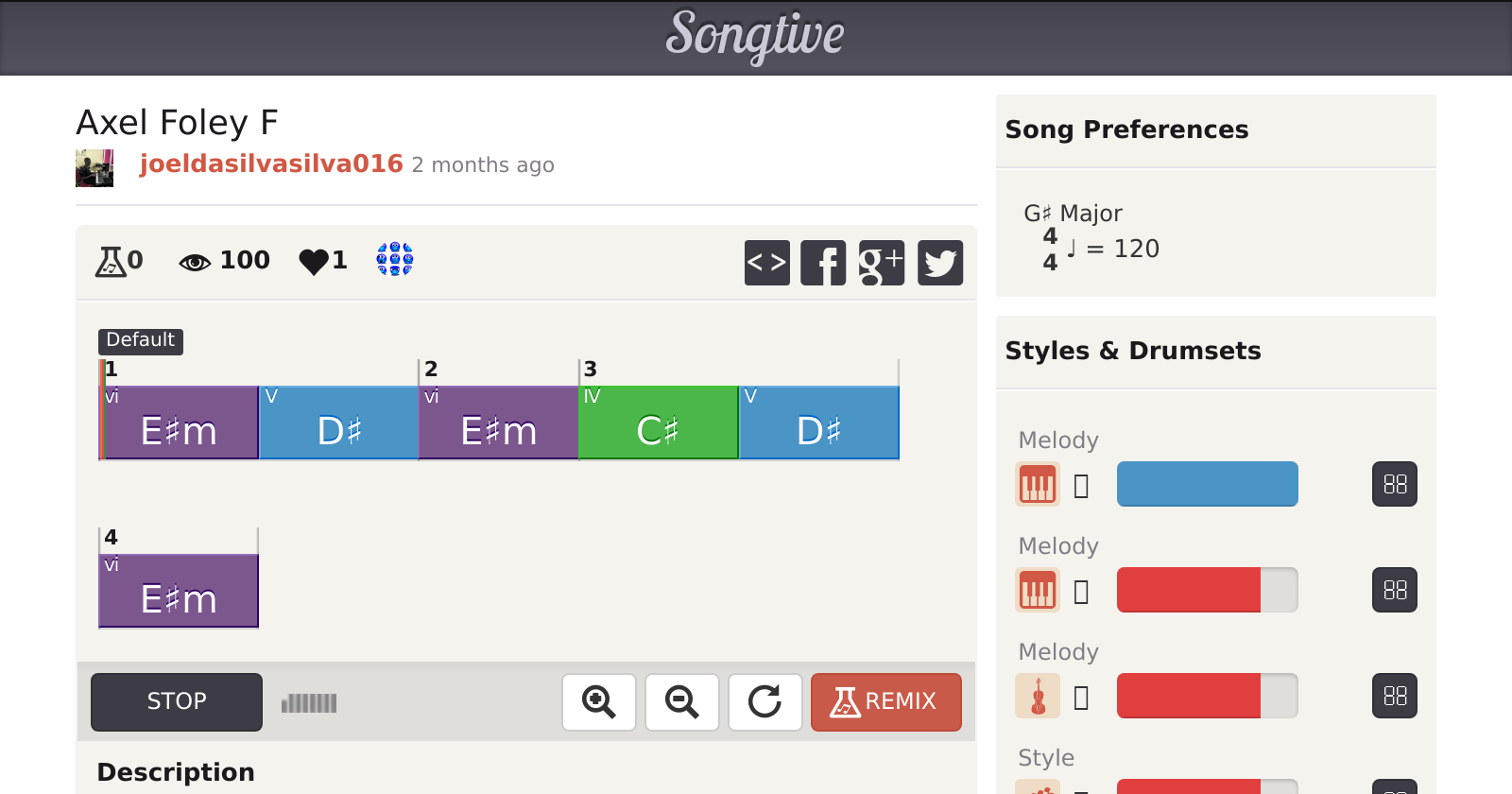The image size is (1512, 794).
Task: Select the green C♯ chord block
Action: point(658,423)
